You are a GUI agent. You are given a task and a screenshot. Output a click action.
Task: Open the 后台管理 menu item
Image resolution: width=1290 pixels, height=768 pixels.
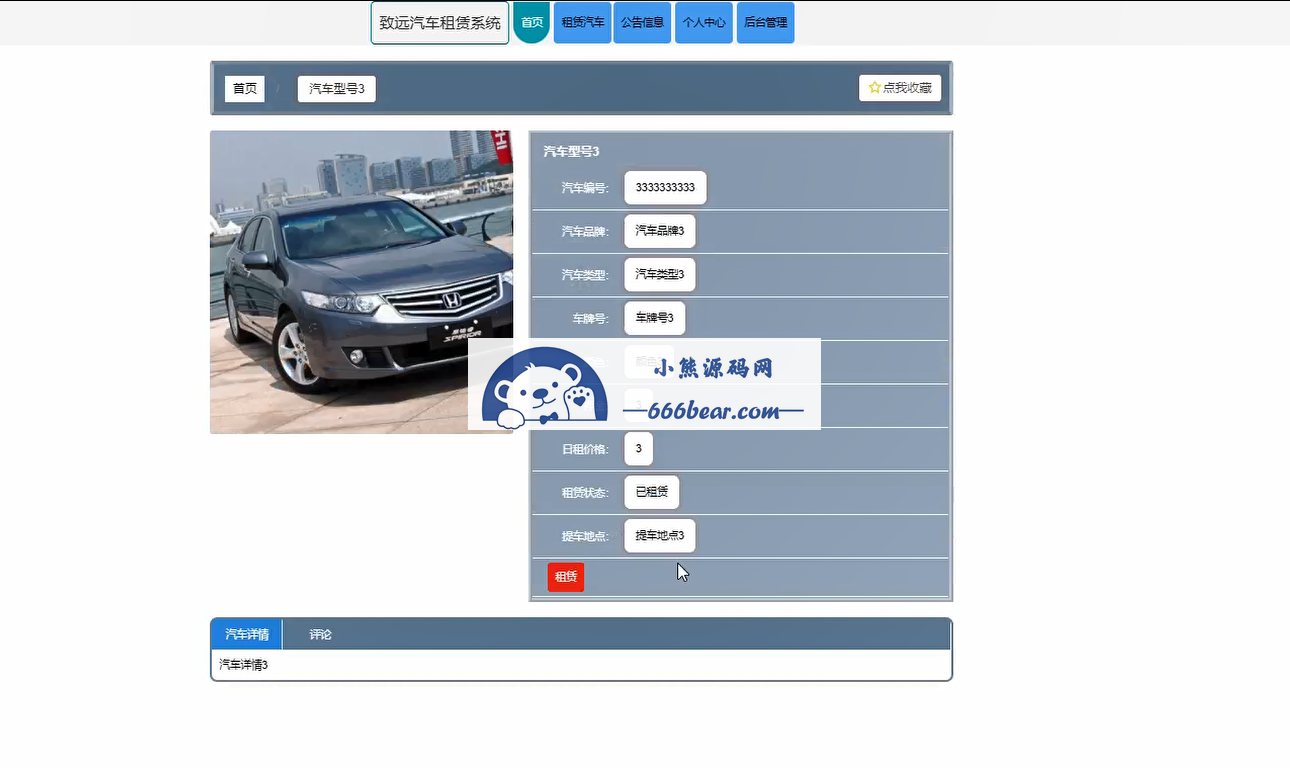(x=766, y=22)
